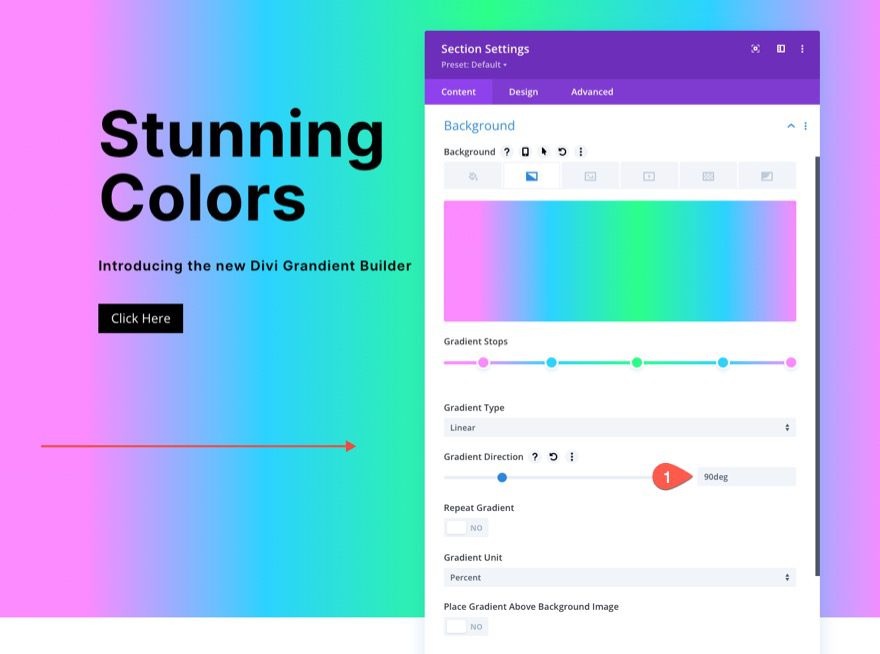The height and width of the screenshot is (654, 880).
Task: Select the first pink gradient stop
Action: pos(483,363)
